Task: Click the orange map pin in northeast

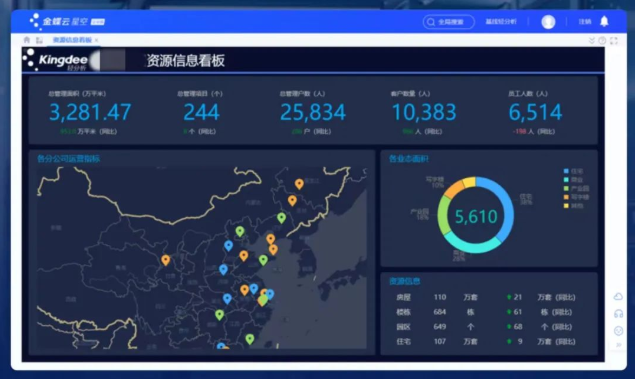Action: [299, 184]
